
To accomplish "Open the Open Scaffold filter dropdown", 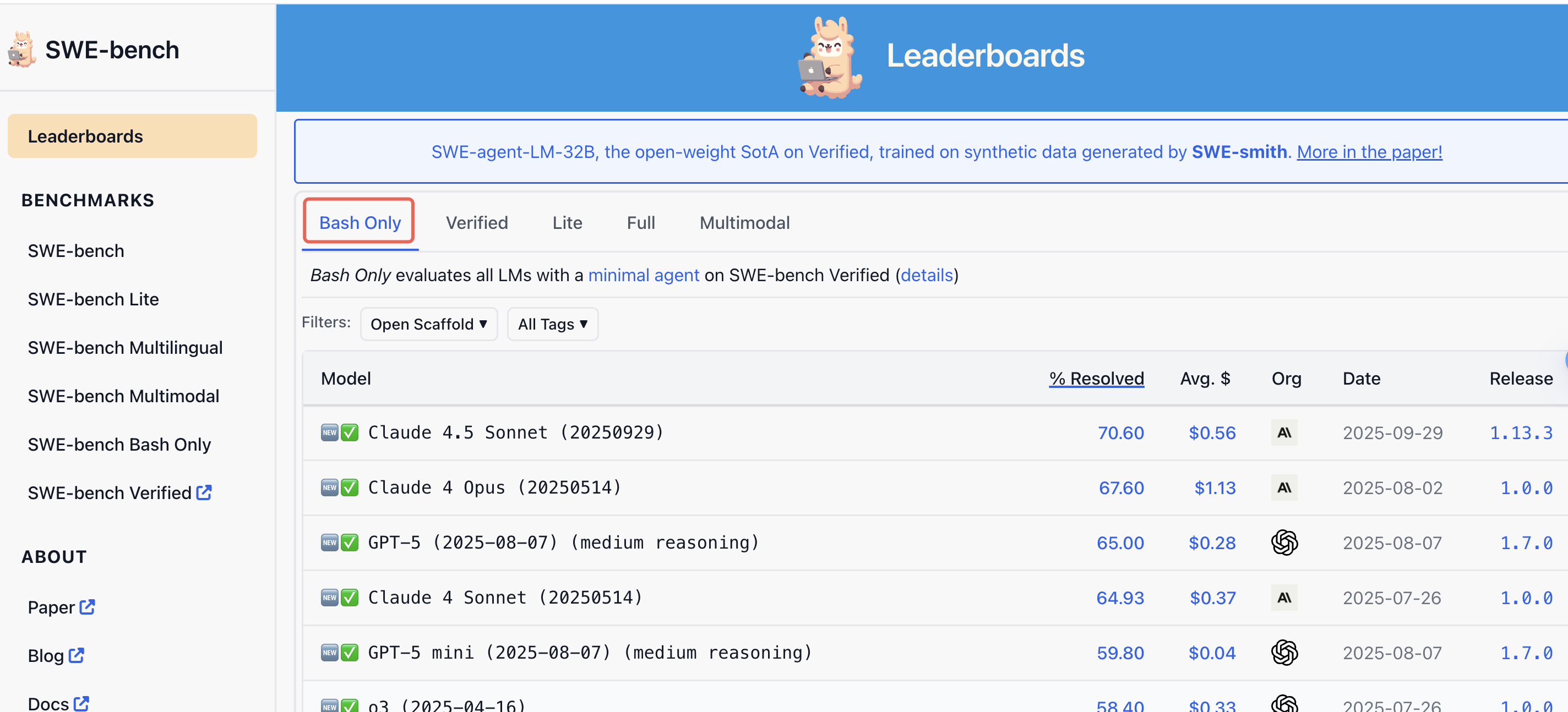I will click(x=428, y=324).
